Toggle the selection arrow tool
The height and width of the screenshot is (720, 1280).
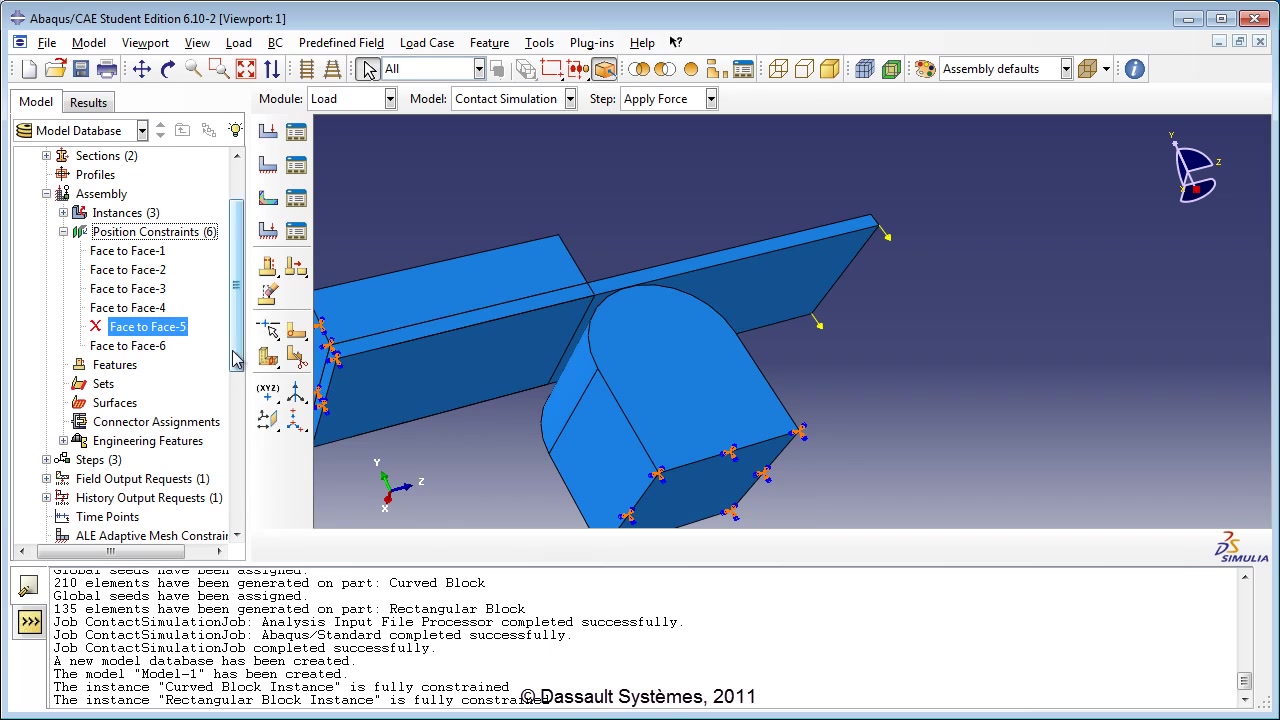click(370, 69)
